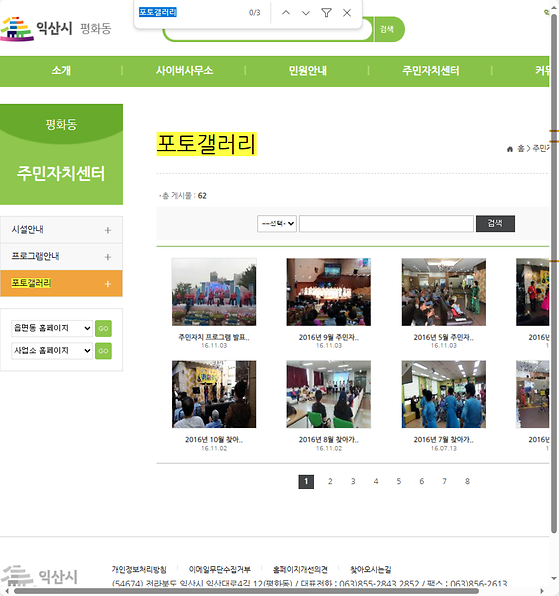Open 2016년 7월 찾아가 photo thumbnail
The width and height of the screenshot is (559, 596).
pos(443,394)
